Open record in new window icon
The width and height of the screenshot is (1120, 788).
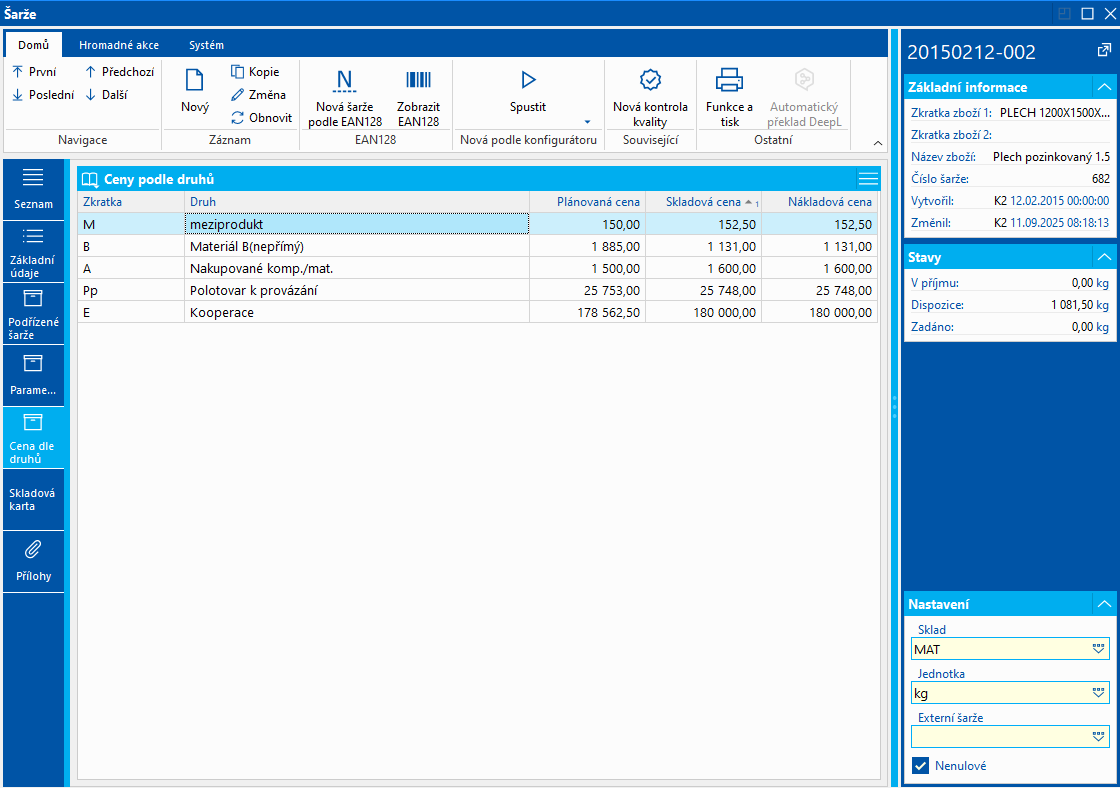tap(1104, 51)
